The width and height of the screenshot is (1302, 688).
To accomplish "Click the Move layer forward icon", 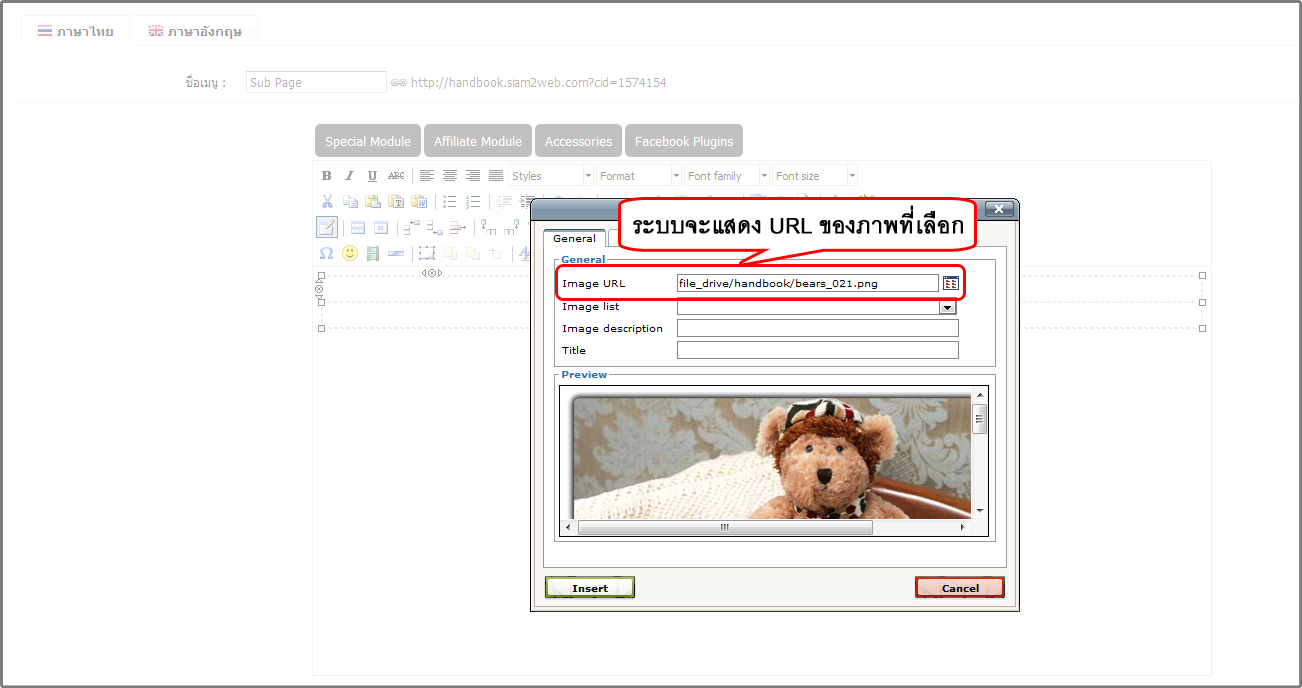I will [450, 253].
